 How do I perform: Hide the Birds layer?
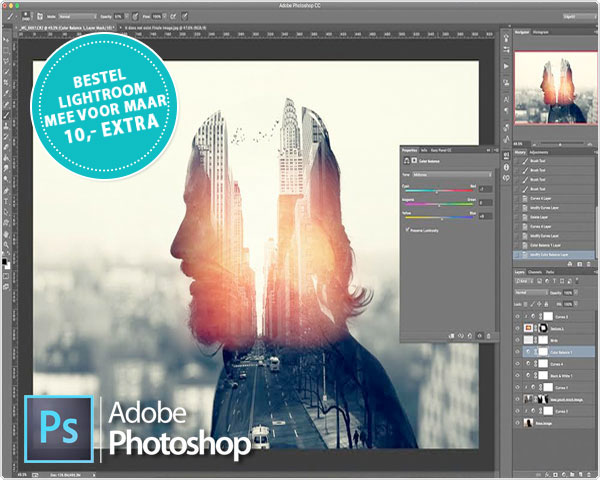click(518, 340)
